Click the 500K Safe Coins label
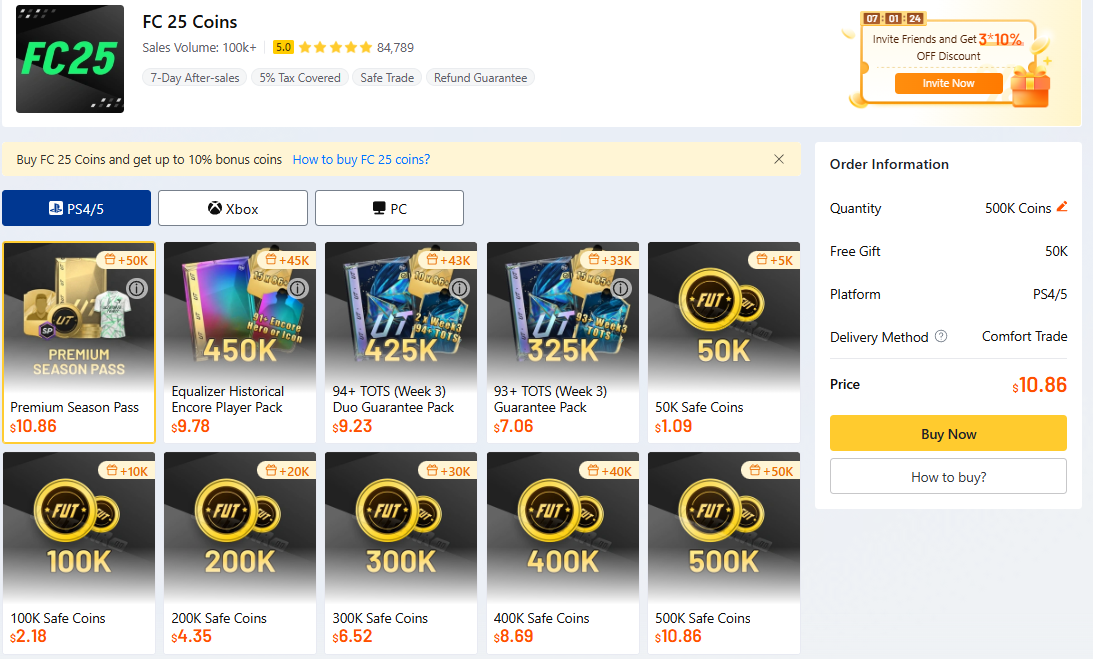 [x=703, y=618]
